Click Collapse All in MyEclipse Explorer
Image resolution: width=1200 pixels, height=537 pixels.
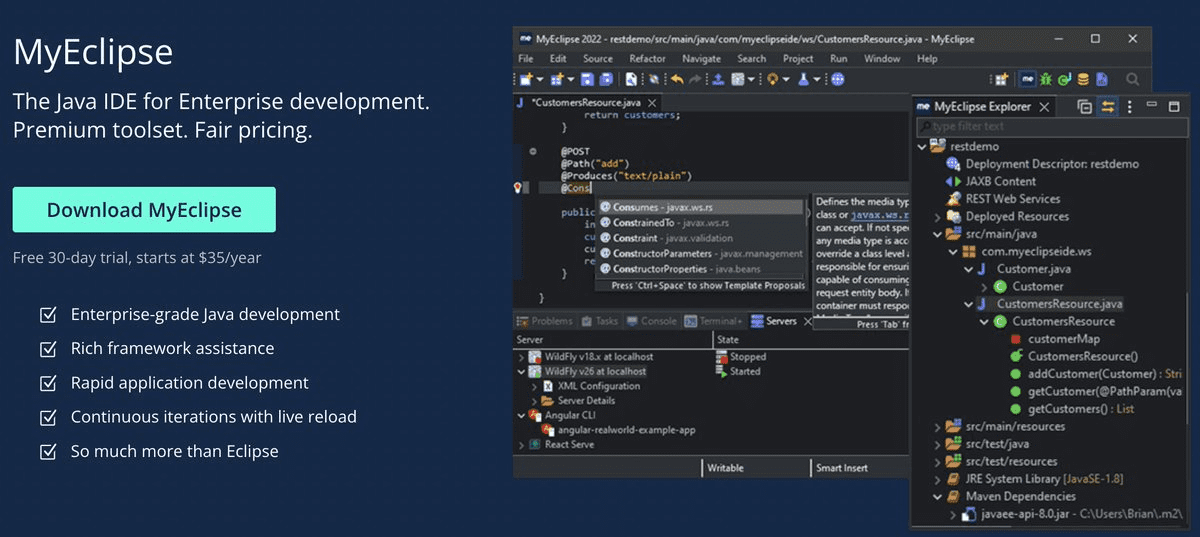1085,106
